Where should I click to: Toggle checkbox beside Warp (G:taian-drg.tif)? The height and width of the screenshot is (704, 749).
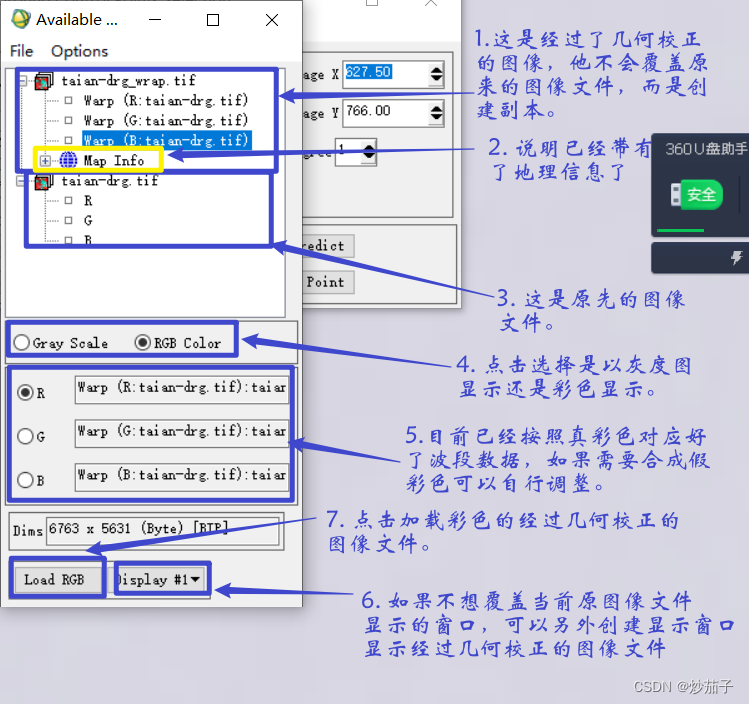click(x=68, y=120)
